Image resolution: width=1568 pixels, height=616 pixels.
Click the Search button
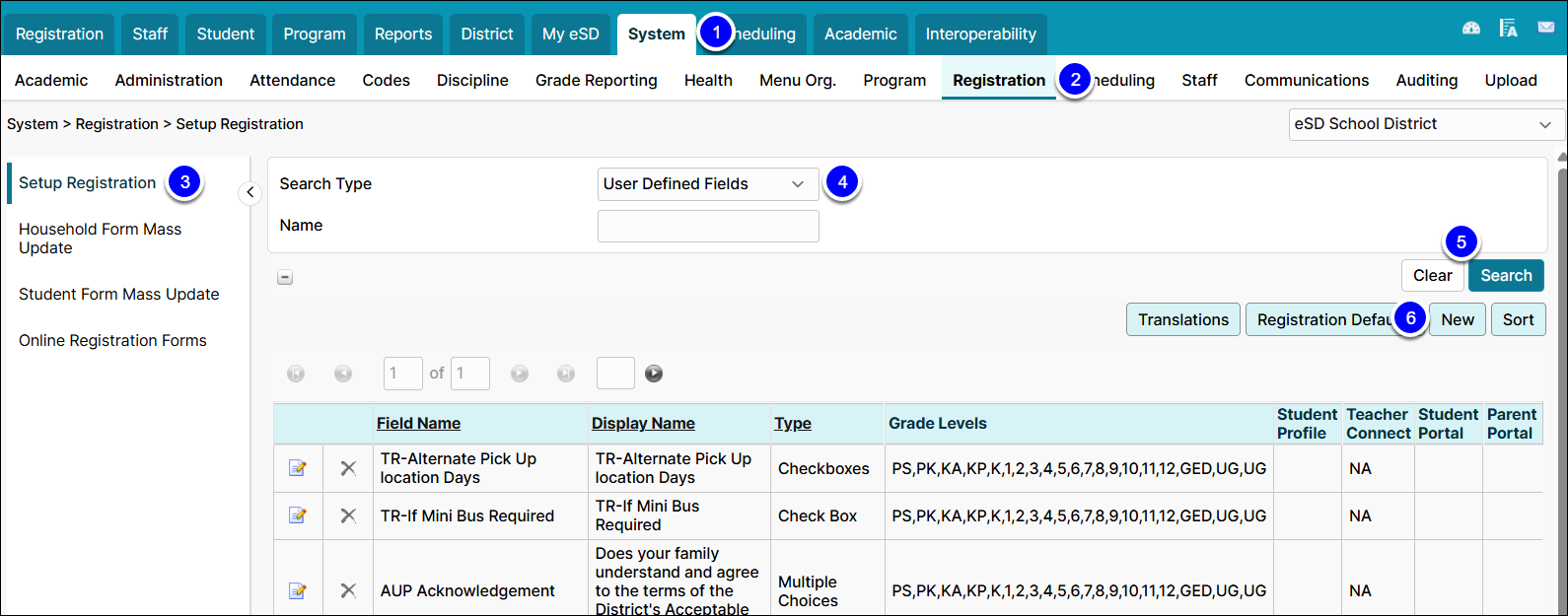click(1506, 276)
